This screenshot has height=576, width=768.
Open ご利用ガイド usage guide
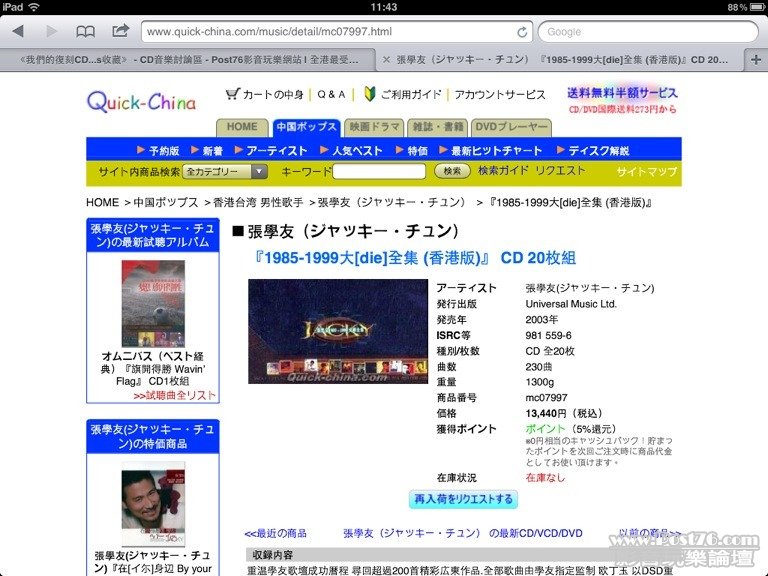pos(411,95)
